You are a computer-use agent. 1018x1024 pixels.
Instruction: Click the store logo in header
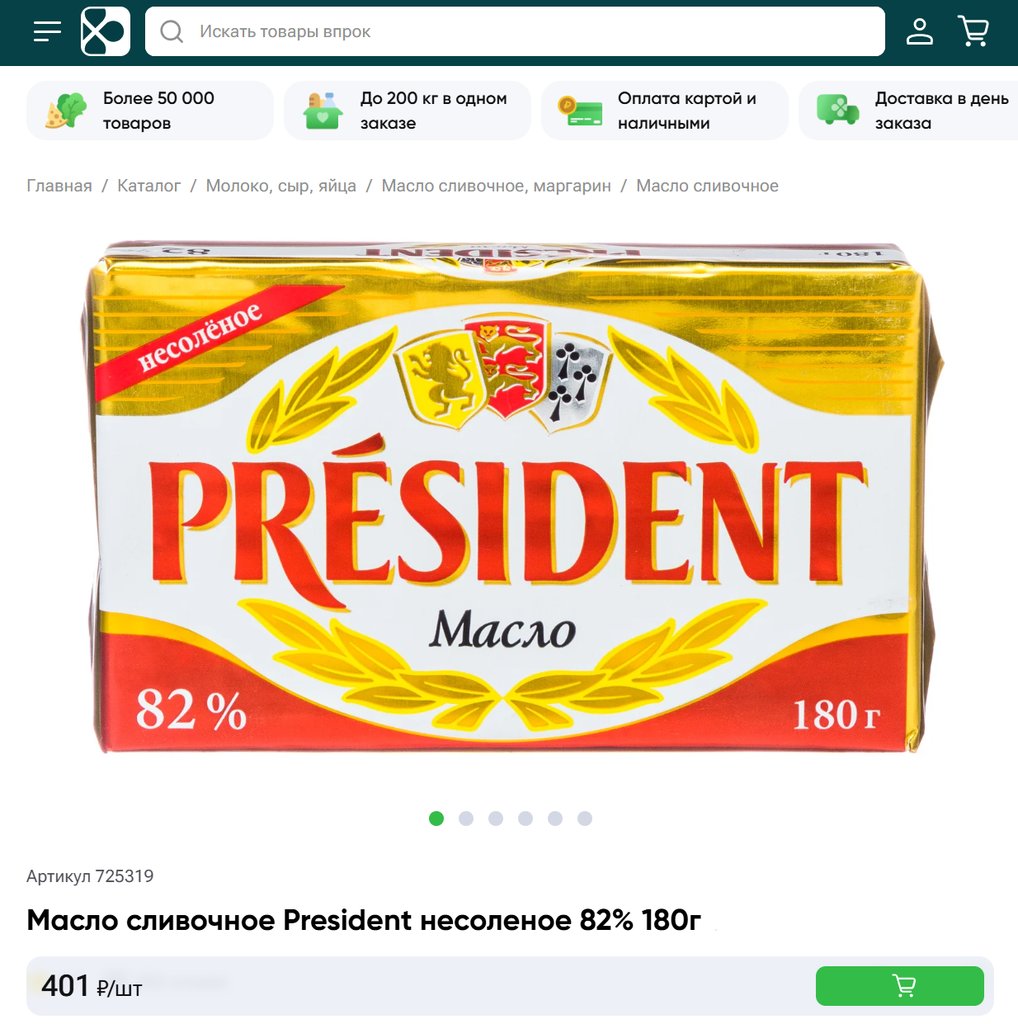[105, 31]
